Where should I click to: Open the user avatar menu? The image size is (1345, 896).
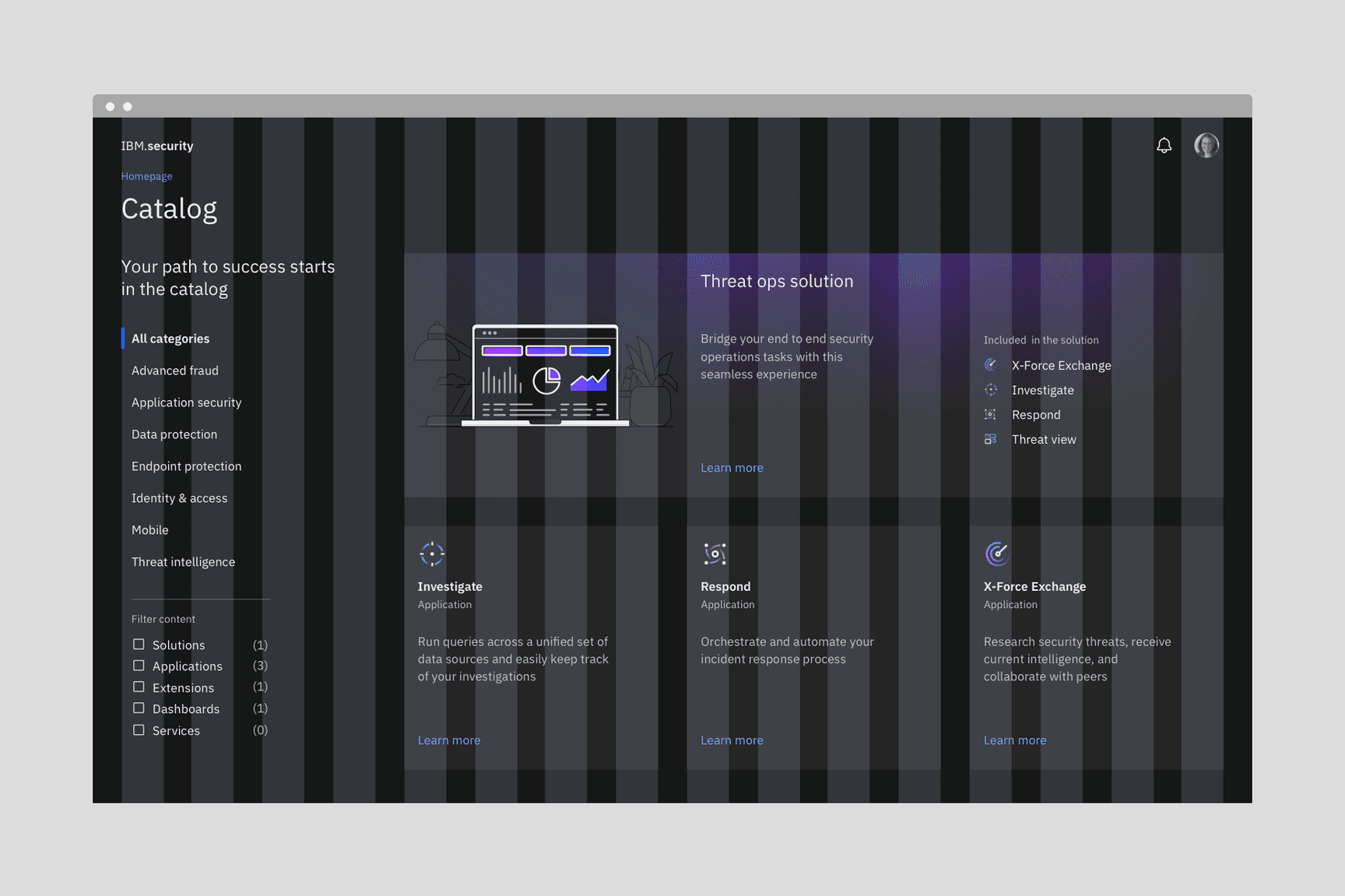1206,145
